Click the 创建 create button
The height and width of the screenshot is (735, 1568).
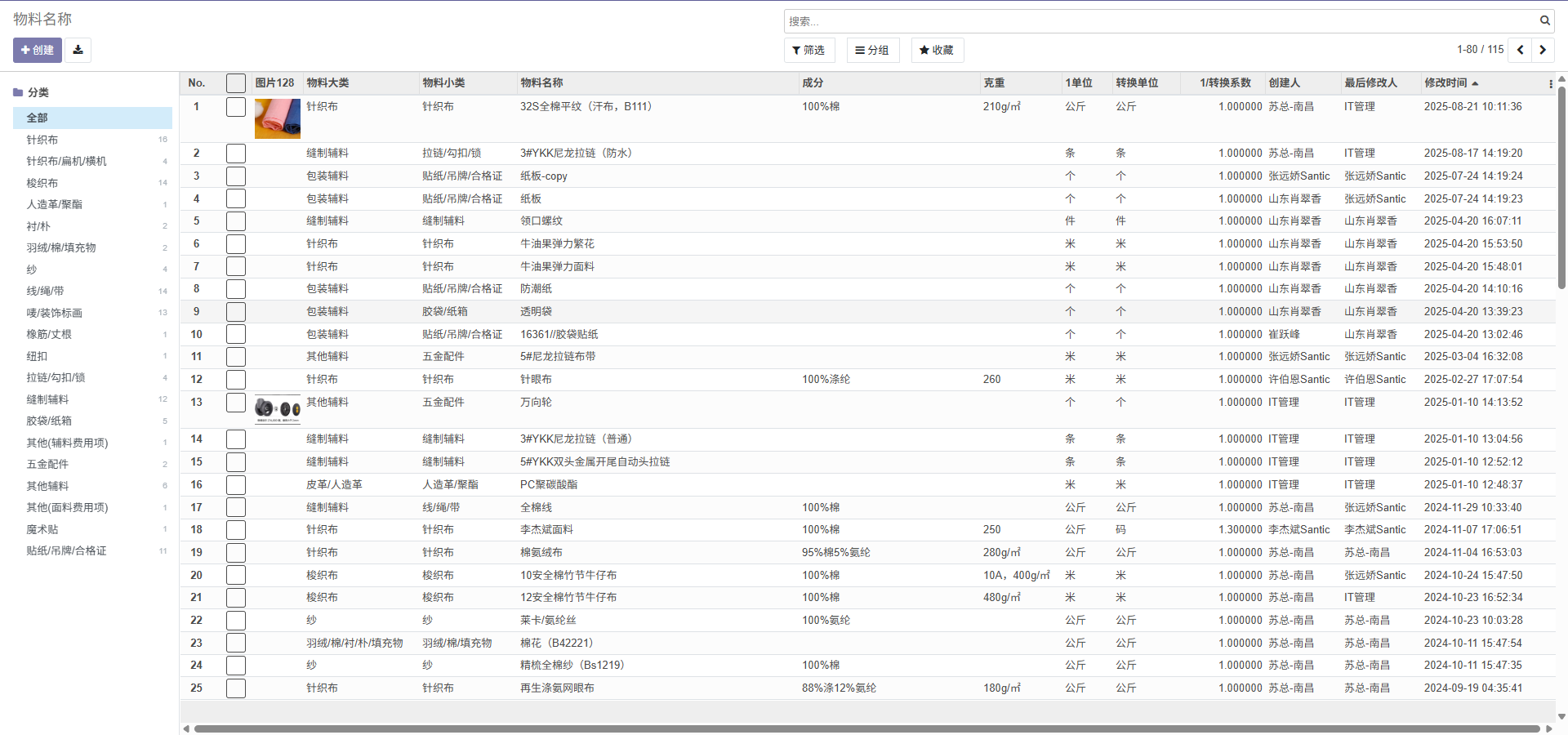(x=38, y=50)
